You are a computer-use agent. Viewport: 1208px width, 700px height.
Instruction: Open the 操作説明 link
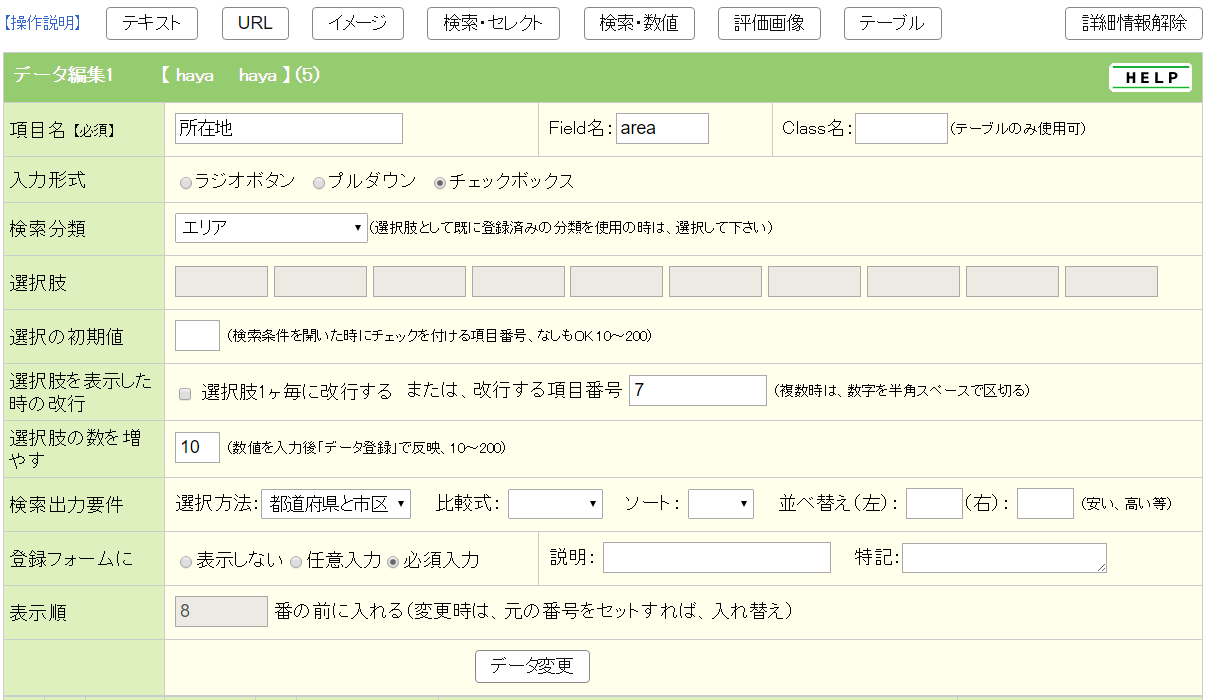43,23
